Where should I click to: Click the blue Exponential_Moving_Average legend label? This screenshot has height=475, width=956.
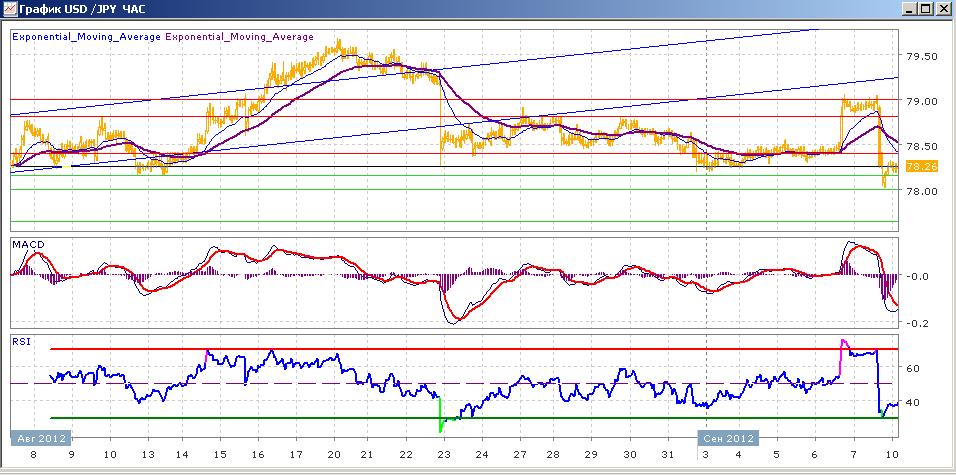coord(86,37)
